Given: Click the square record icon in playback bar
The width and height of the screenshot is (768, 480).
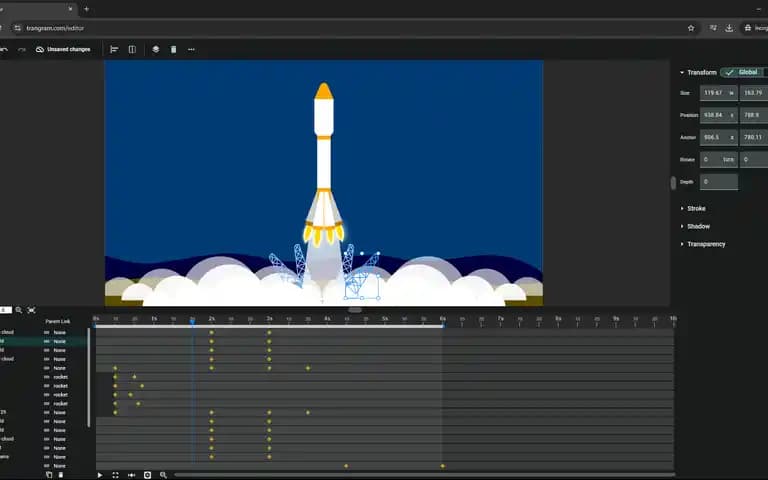Looking at the screenshot, I should coord(147,475).
